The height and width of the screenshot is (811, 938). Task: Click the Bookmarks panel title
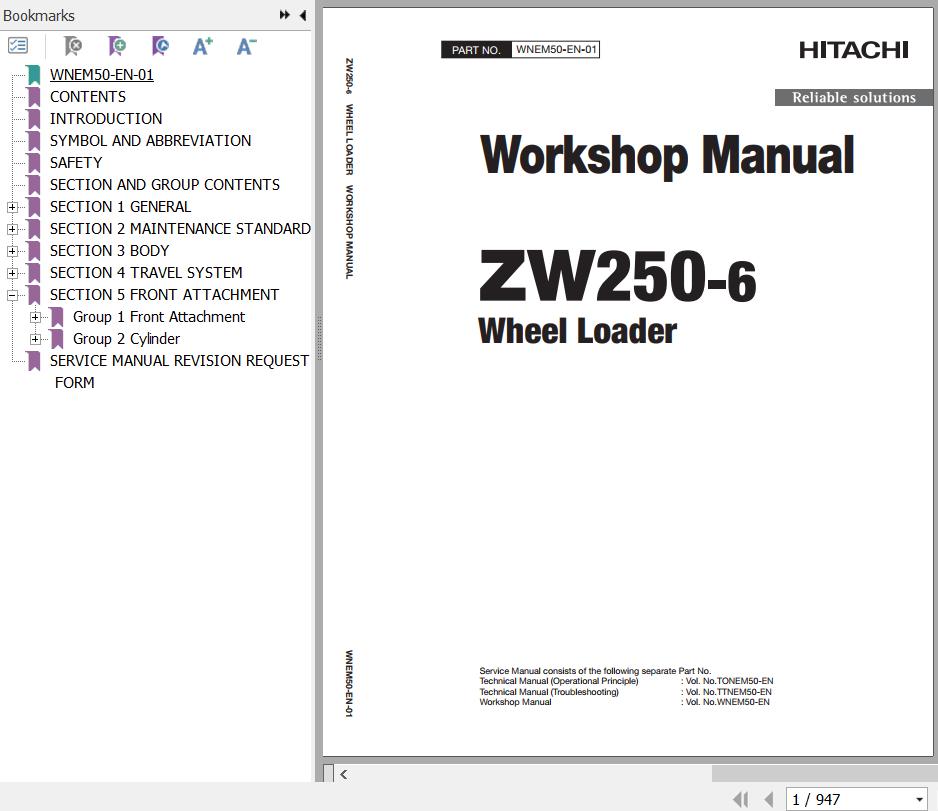pyautogui.click(x=39, y=16)
